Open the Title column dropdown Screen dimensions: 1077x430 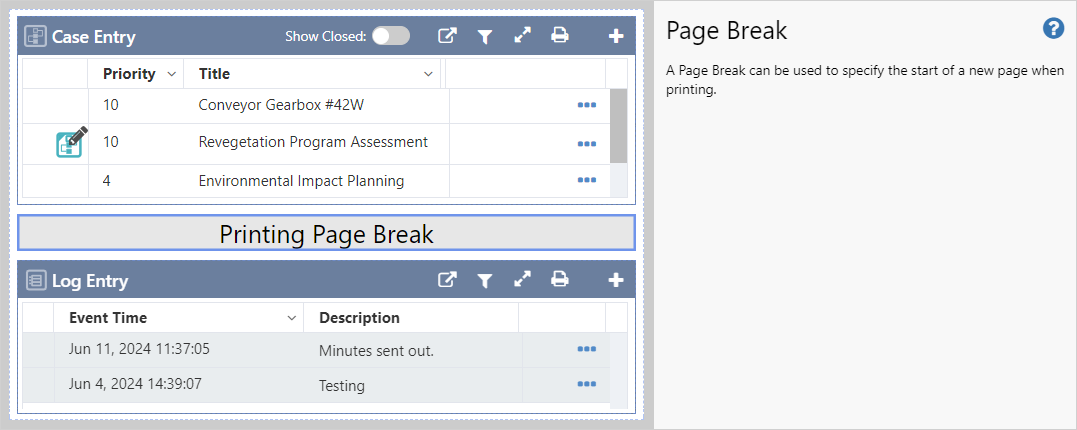click(428, 74)
